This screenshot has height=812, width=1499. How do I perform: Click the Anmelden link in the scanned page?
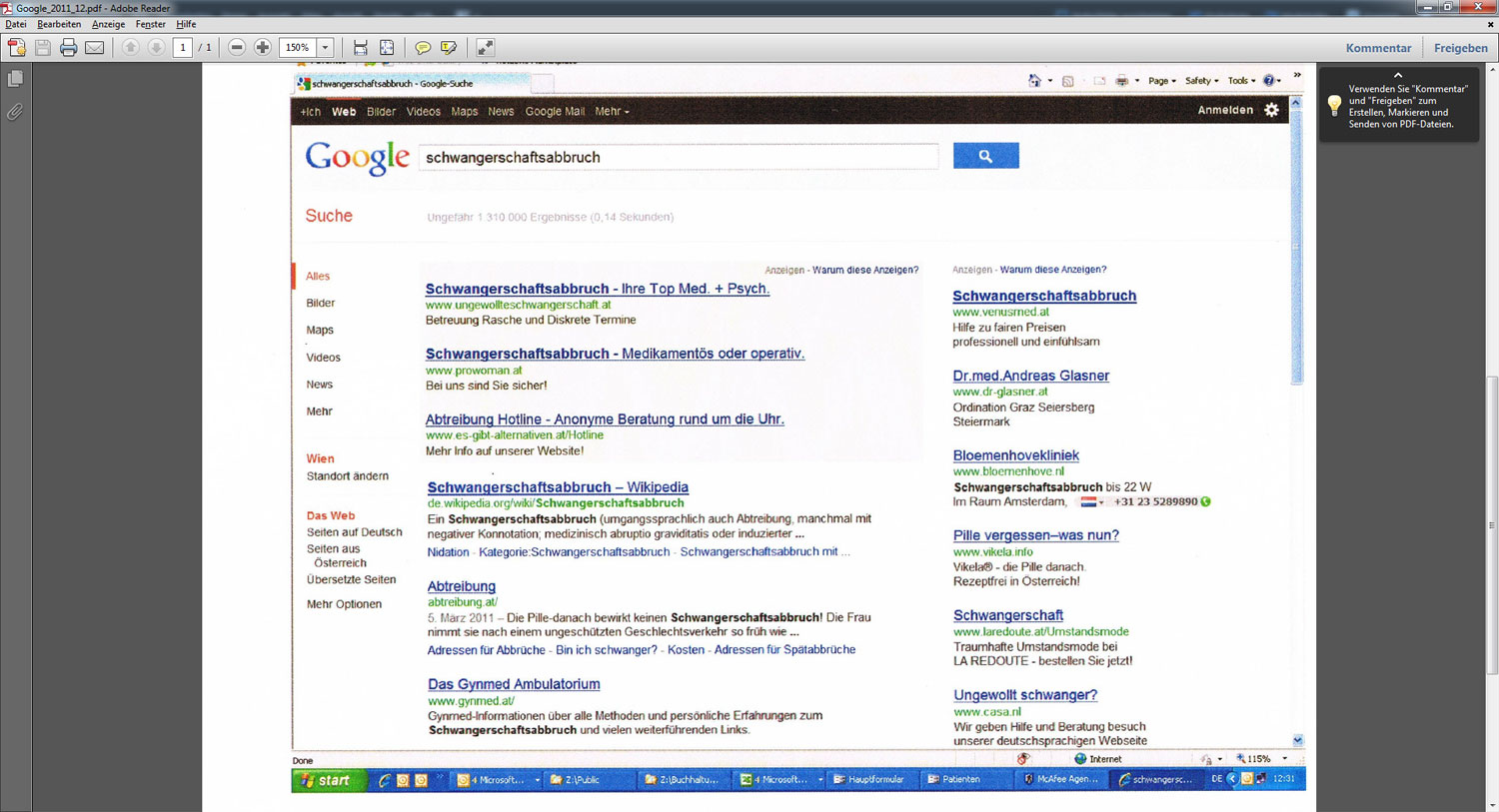point(1225,110)
